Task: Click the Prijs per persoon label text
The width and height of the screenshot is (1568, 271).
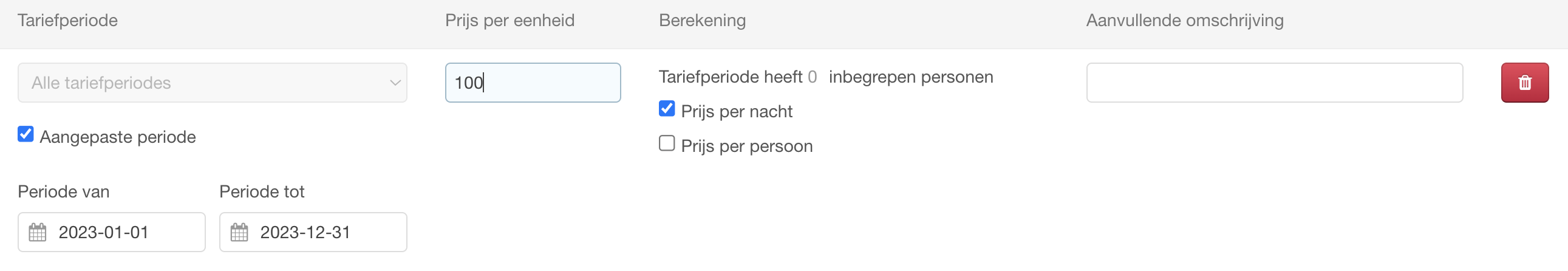Action: (746, 146)
